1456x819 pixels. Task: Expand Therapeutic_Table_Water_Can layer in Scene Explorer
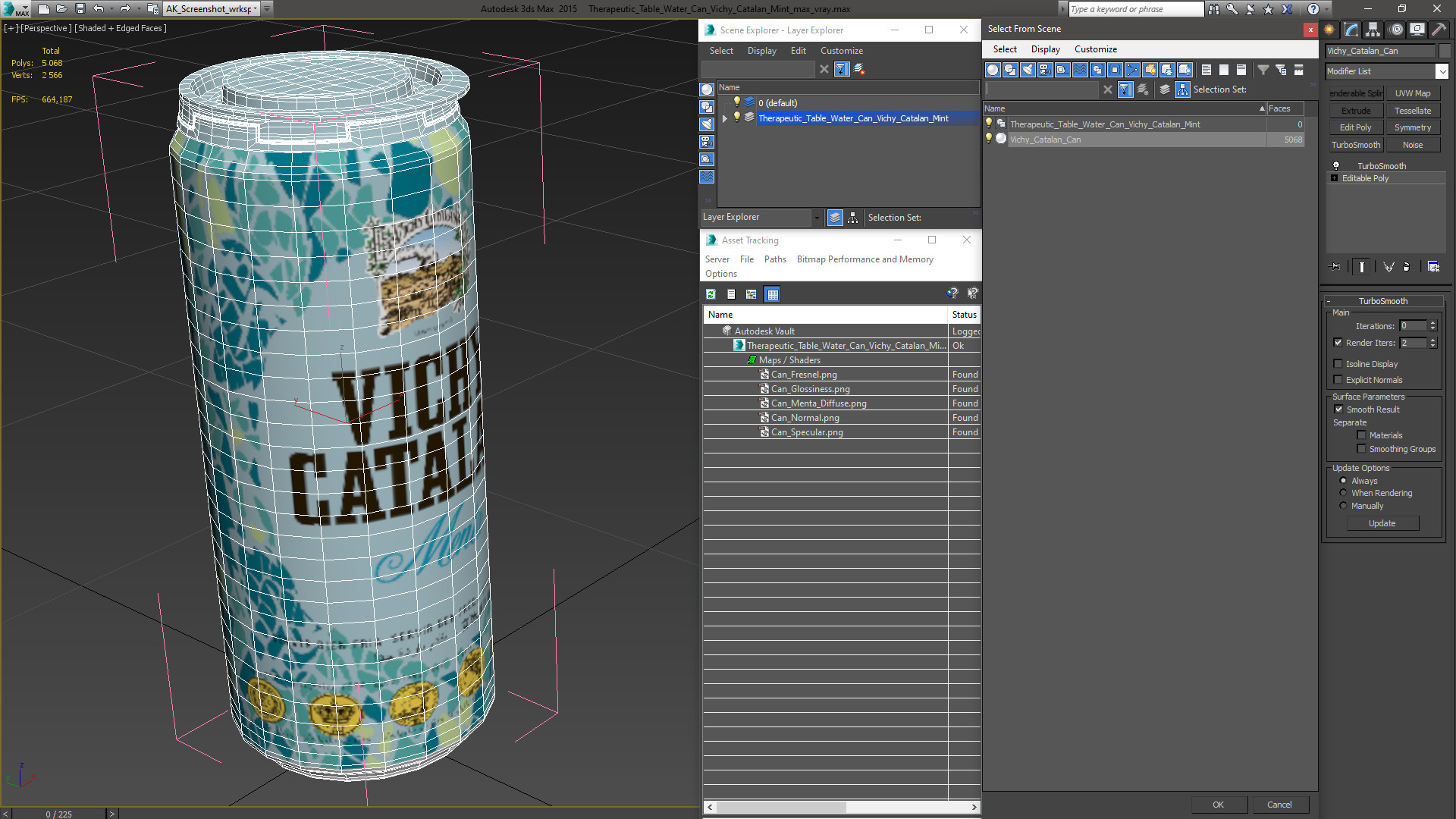[725, 118]
